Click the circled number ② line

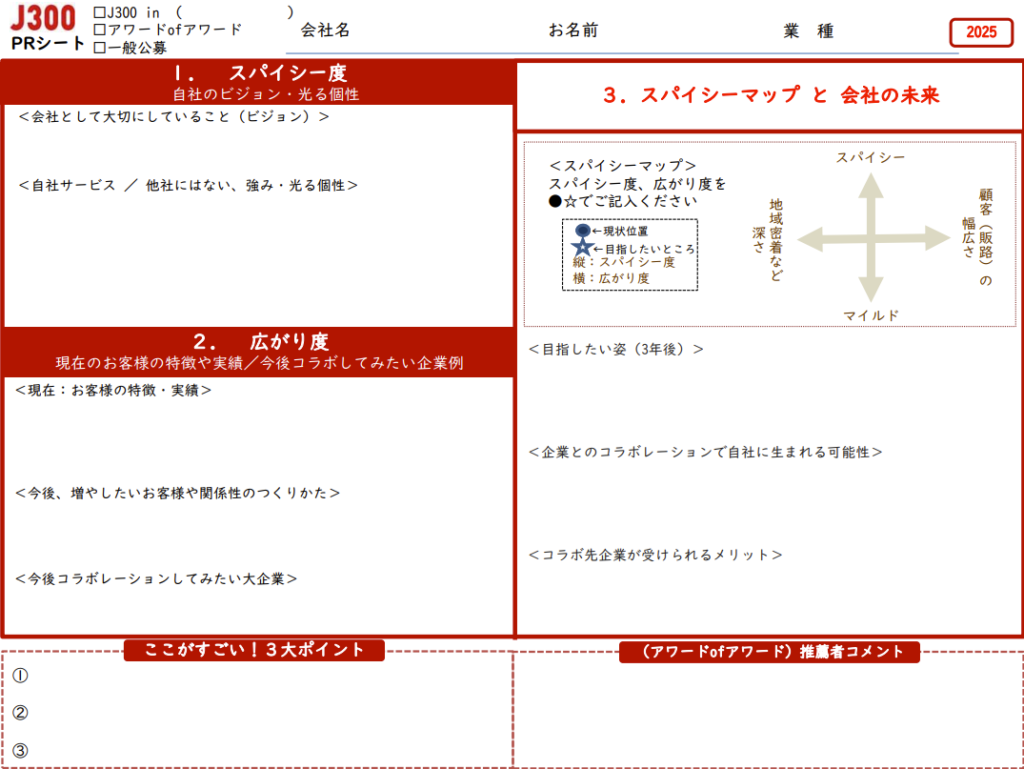pos(20,713)
